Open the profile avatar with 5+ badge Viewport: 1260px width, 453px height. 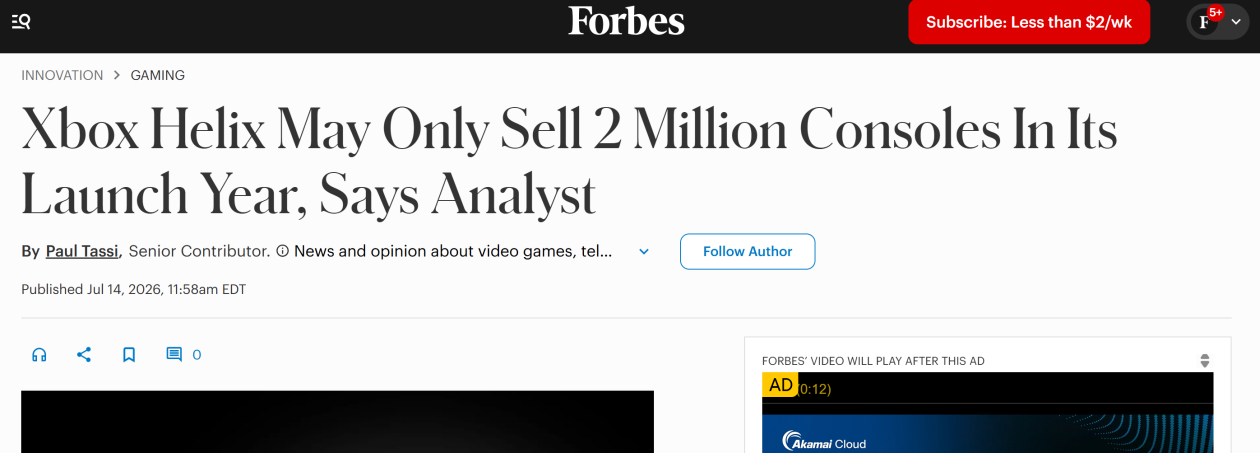(x=1206, y=22)
